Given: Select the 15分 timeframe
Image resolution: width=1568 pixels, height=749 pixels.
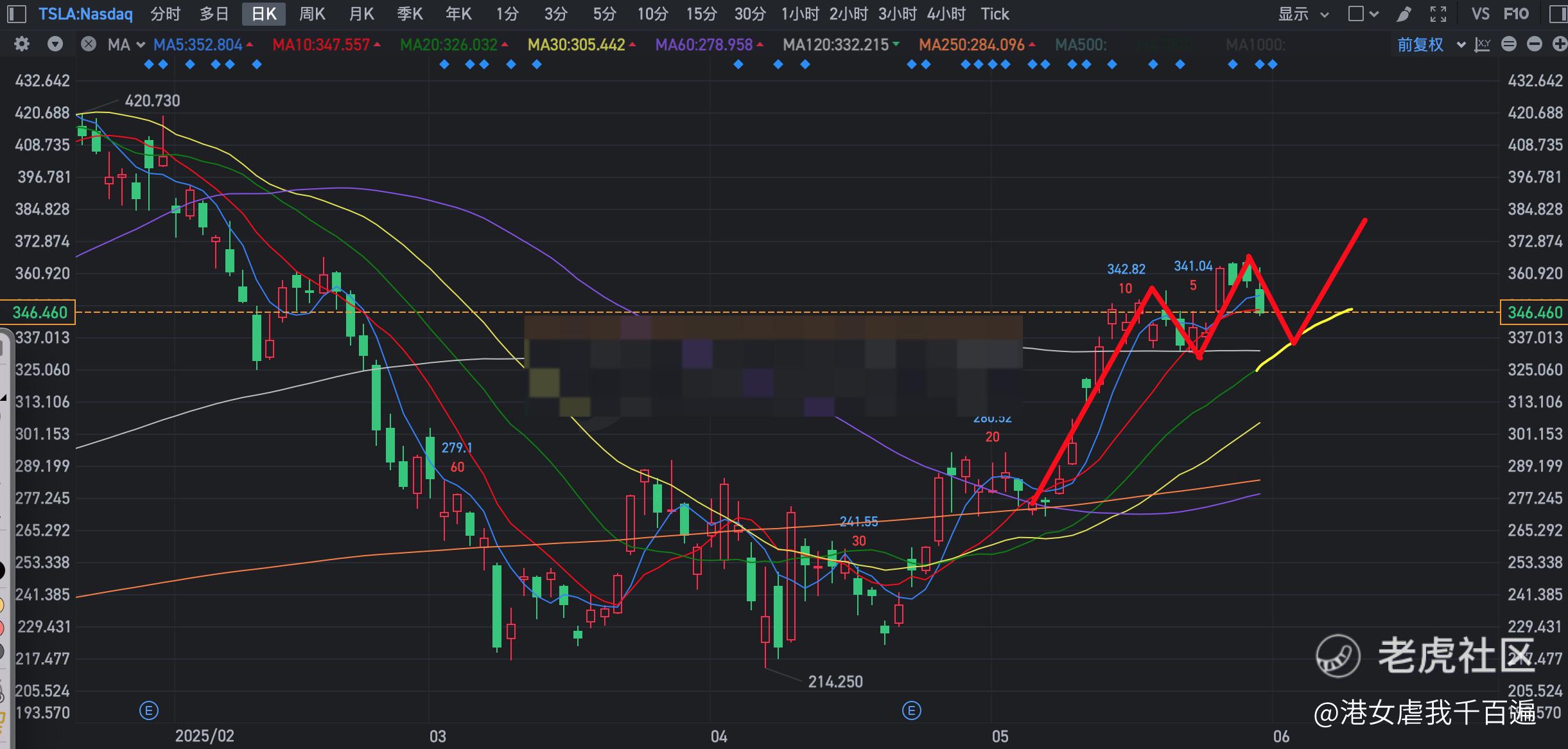Looking at the screenshot, I should pyautogui.click(x=701, y=13).
